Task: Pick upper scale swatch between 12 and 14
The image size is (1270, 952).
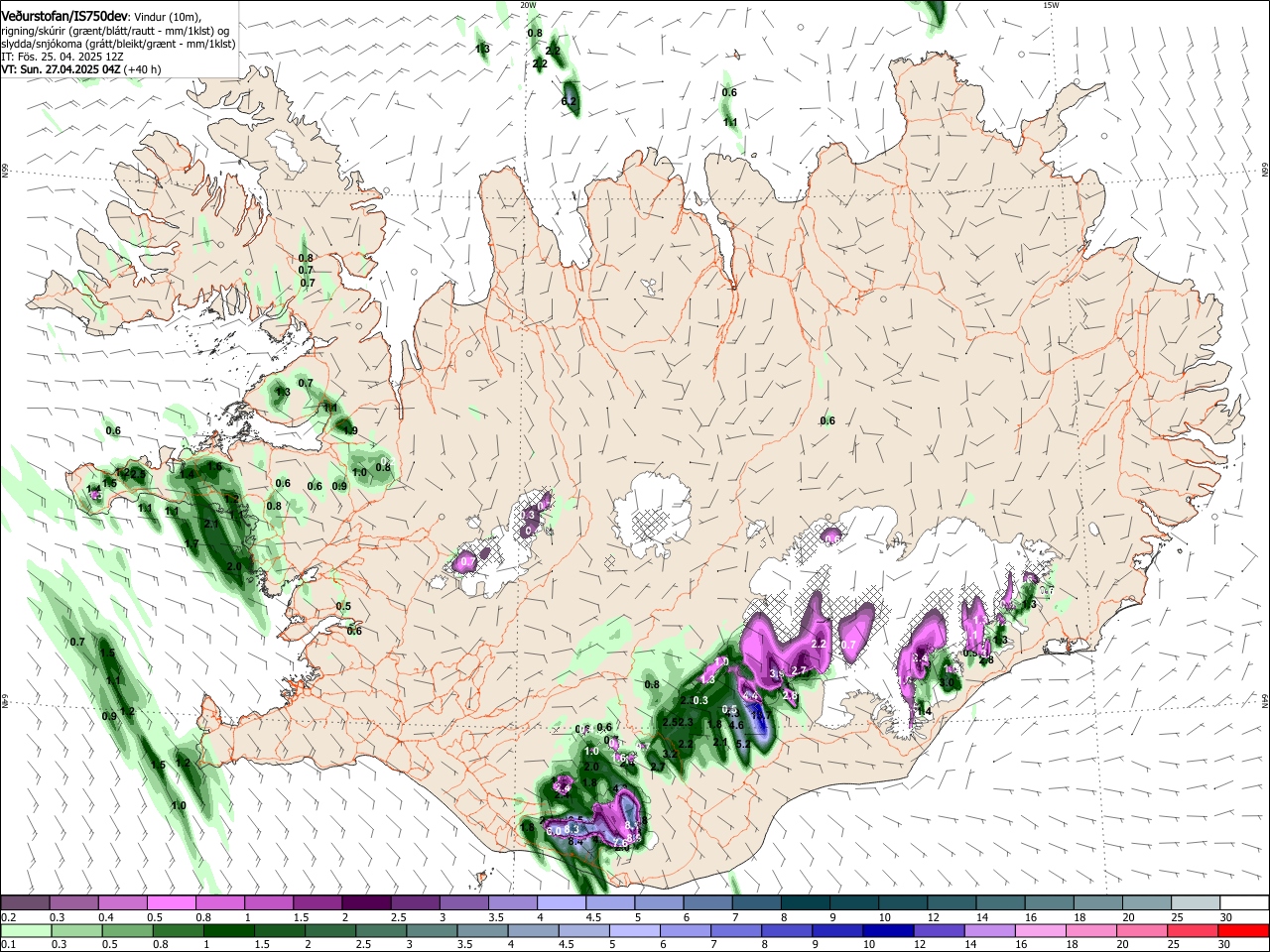Action: pyautogui.click(x=952, y=903)
